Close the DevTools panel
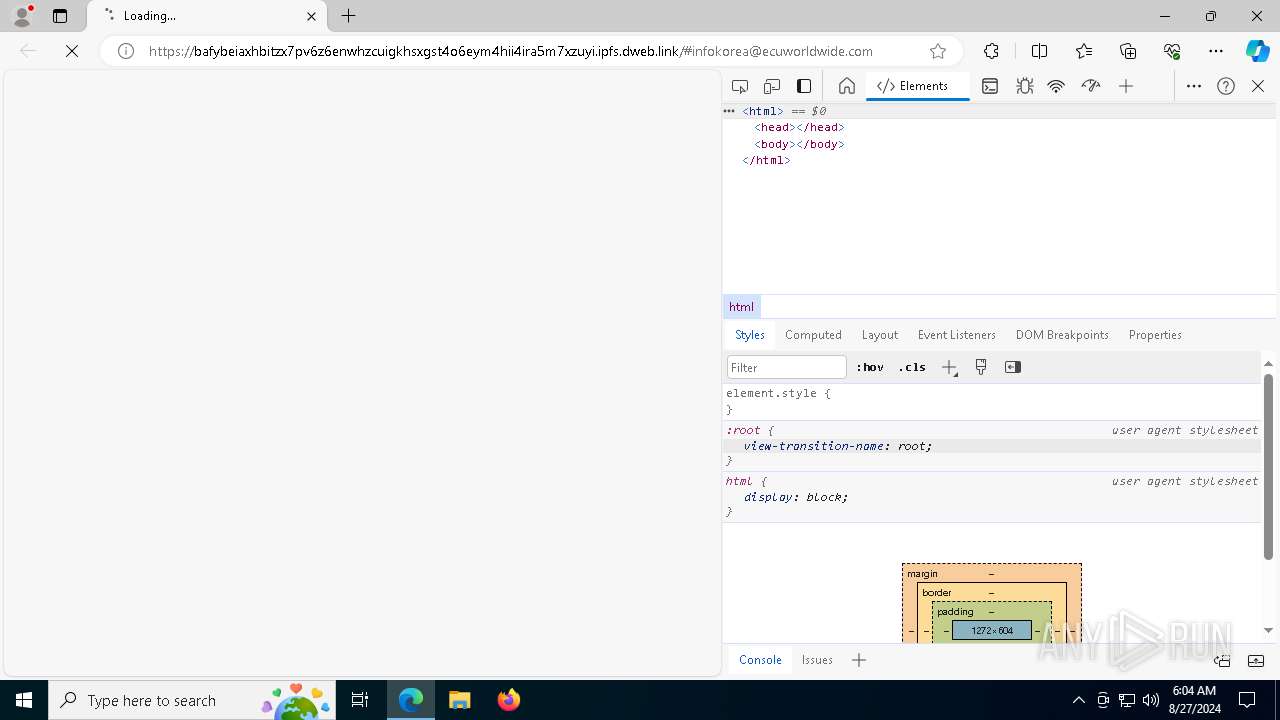The image size is (1280, 720). pos(1258,86)
